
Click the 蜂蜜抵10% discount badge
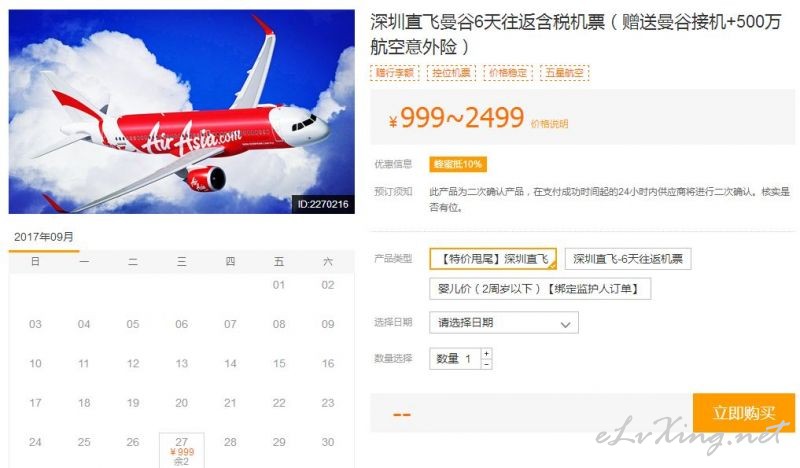pyautogui.click(x=458, y=164)
